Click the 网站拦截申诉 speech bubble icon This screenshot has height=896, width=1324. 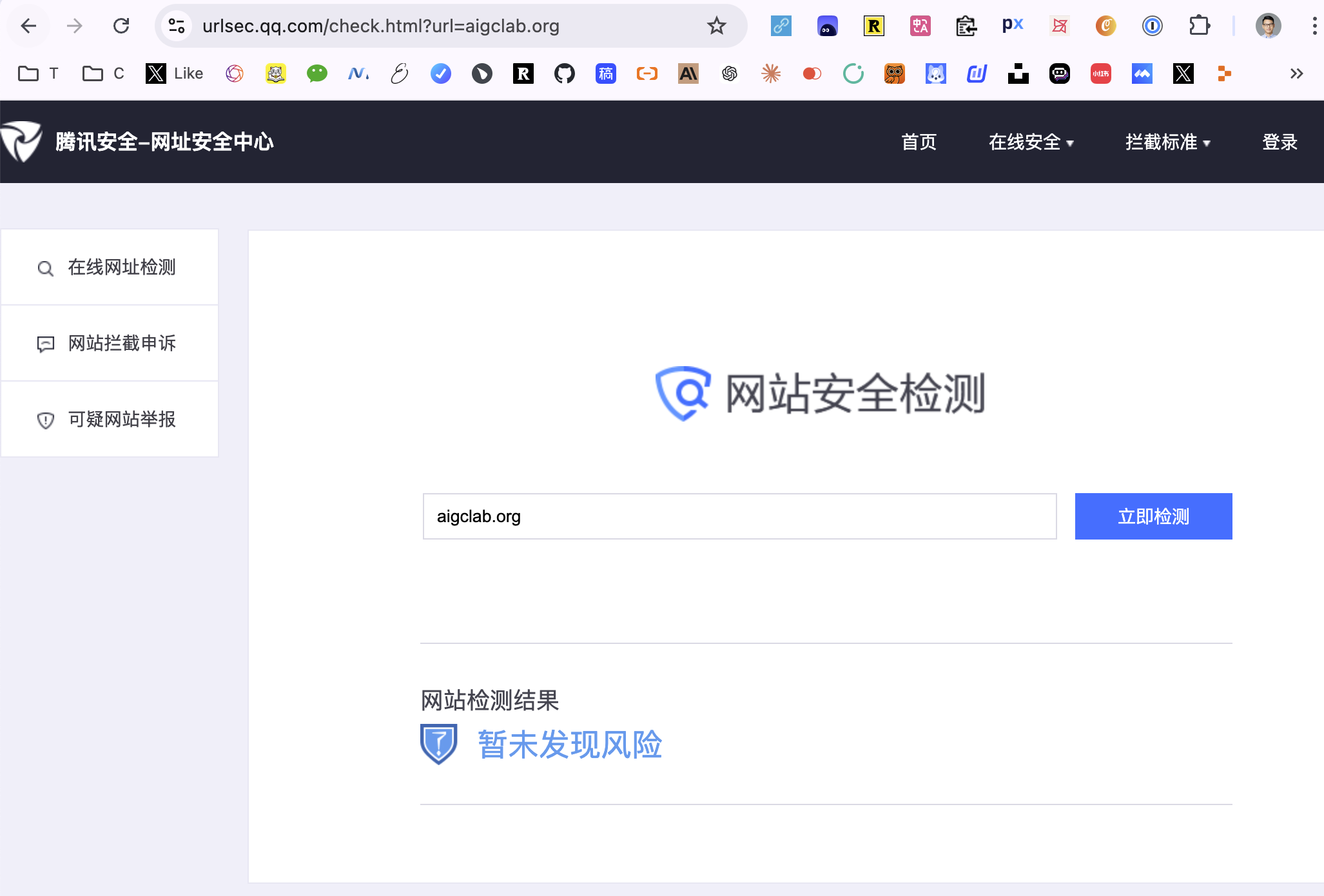pos(44,344)
